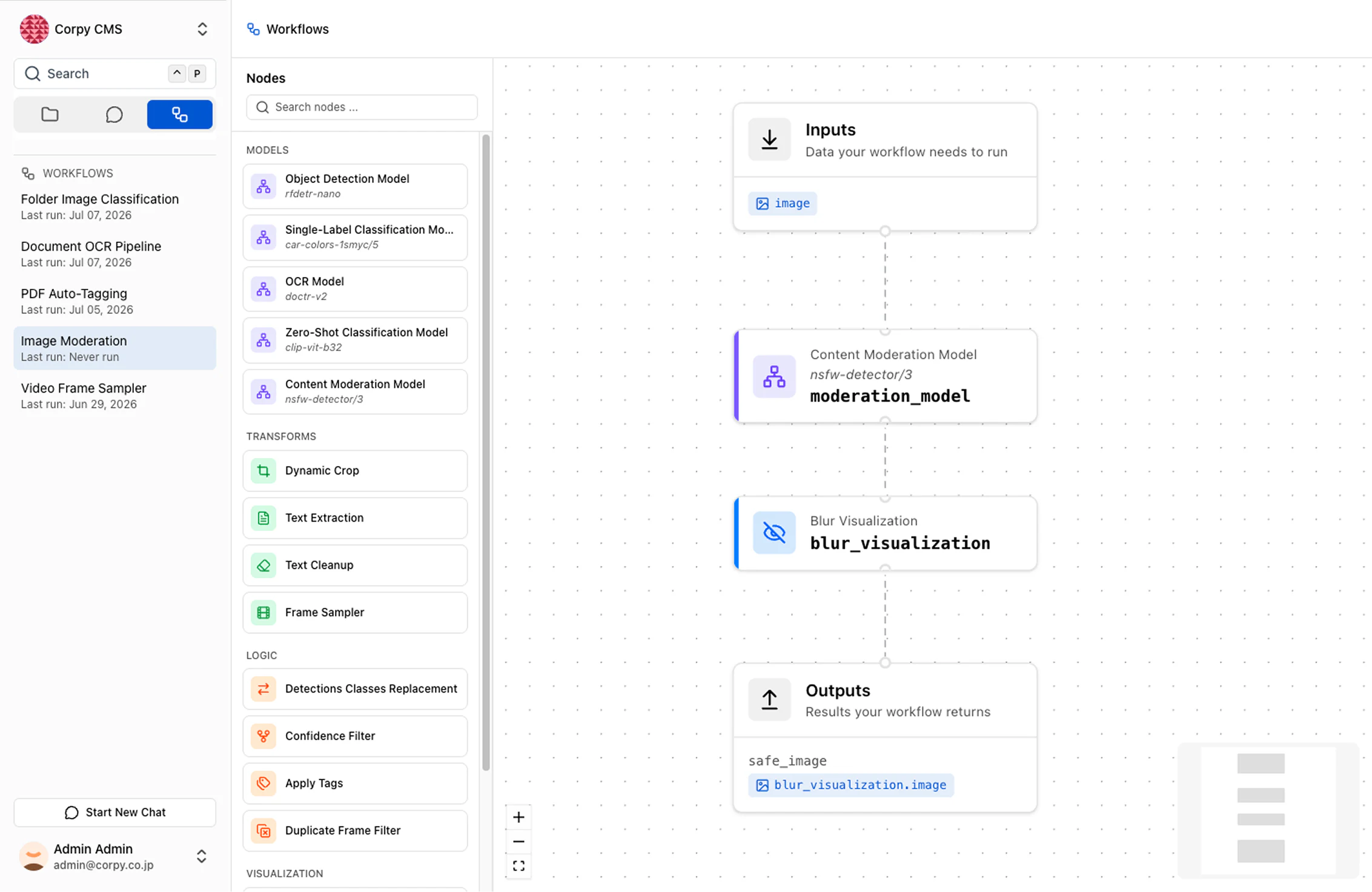Click the Text Extraction label
The image size is (1372, 892).
click(324, 518)
